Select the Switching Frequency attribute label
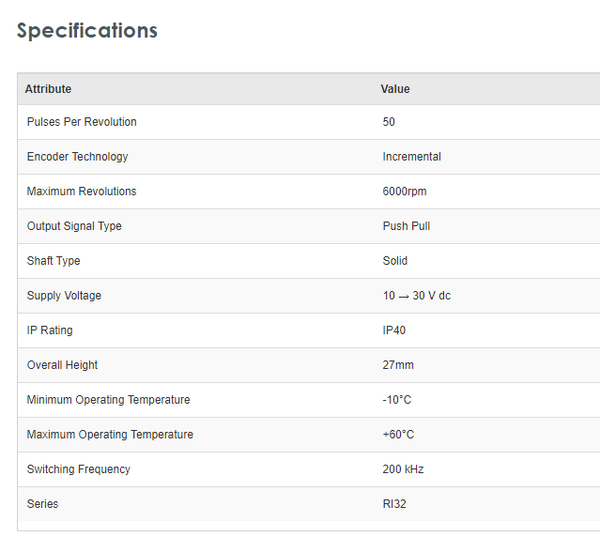Screen dimensions: 600x537 [x=79, y=469]
